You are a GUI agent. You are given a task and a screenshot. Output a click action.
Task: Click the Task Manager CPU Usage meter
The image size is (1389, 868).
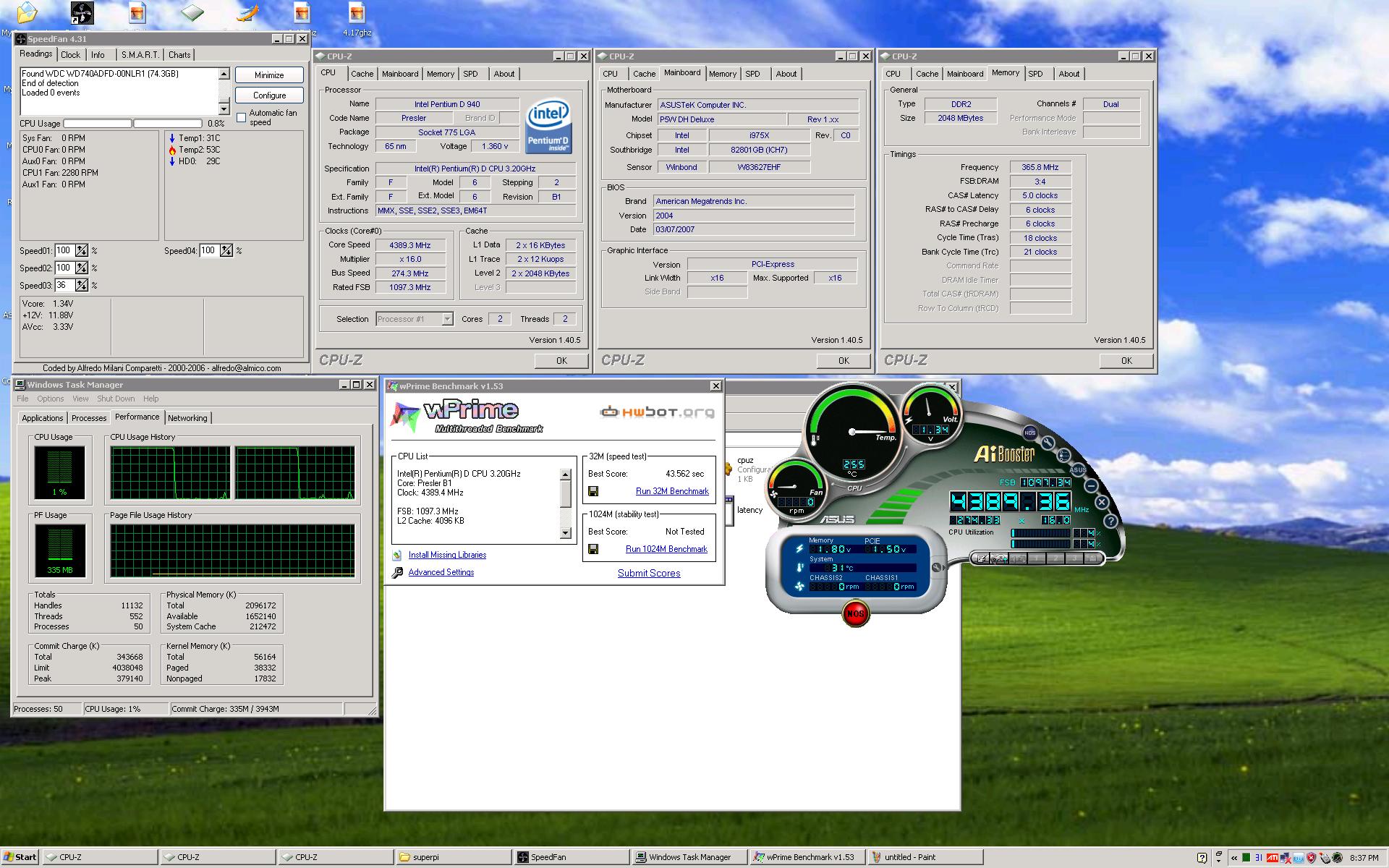click(59, 472)
